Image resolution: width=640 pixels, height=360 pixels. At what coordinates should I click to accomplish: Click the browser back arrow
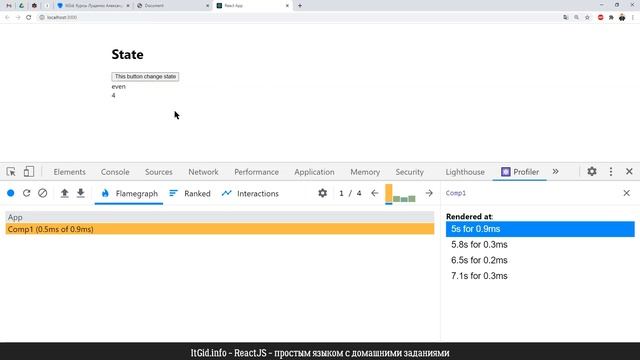pyautogui.click(x=7, y=18)
